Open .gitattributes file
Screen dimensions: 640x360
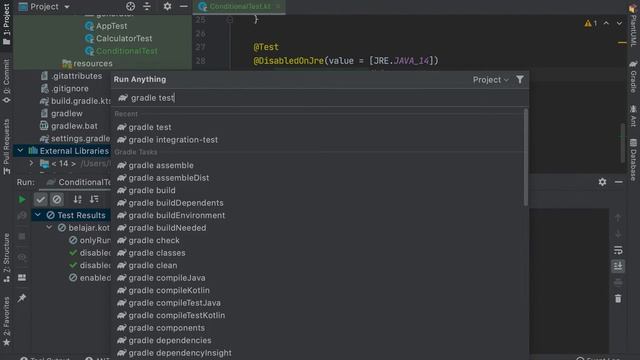pos(71,76)
